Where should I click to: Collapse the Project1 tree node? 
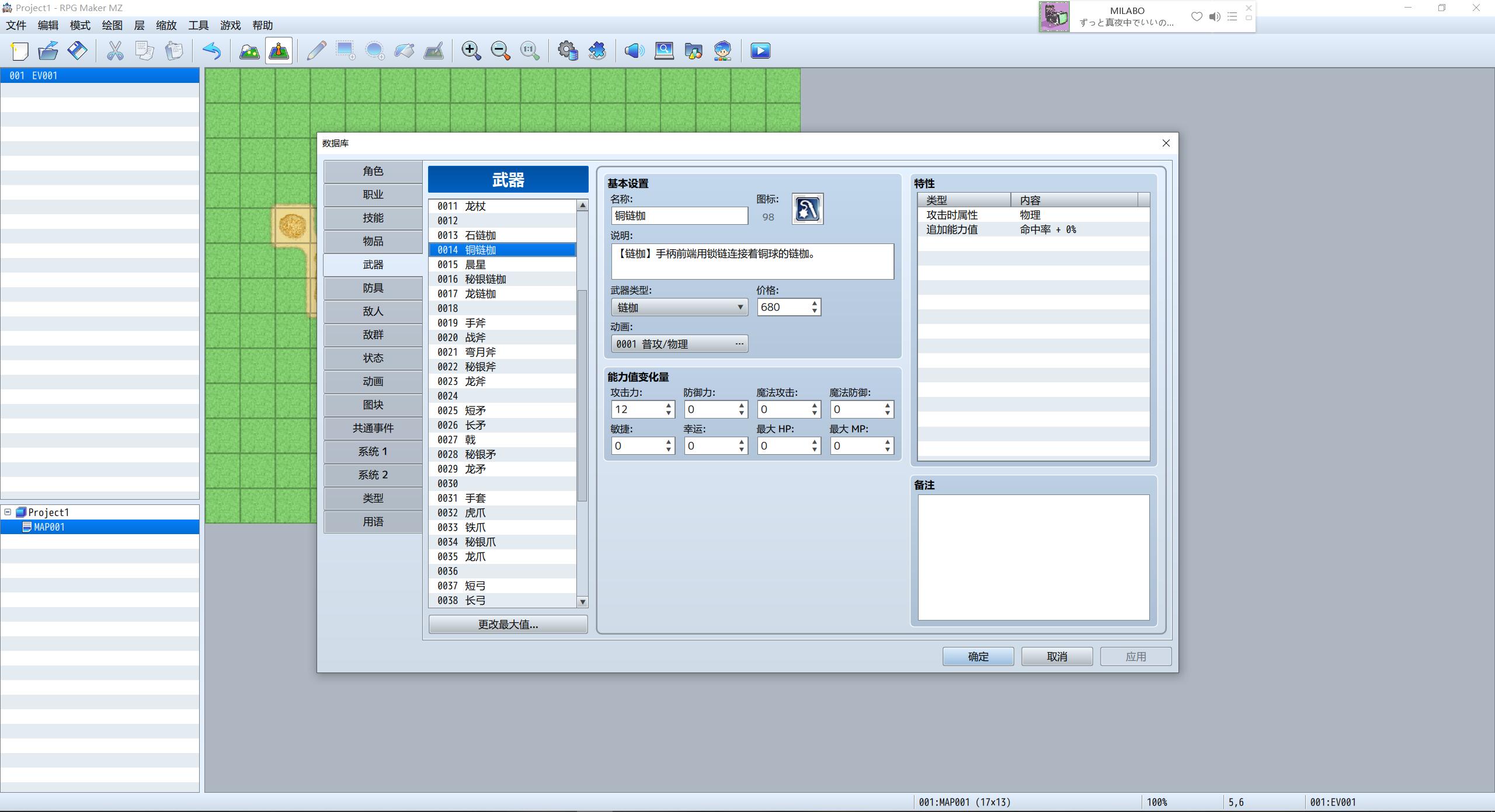pyautogui.click(x=8, y=512)
